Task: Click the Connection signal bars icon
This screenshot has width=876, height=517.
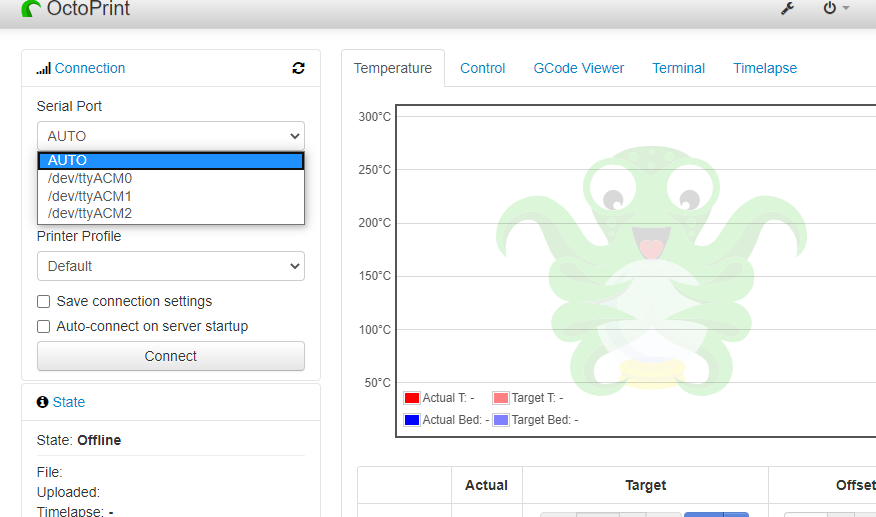Action: tap(44, 68)
